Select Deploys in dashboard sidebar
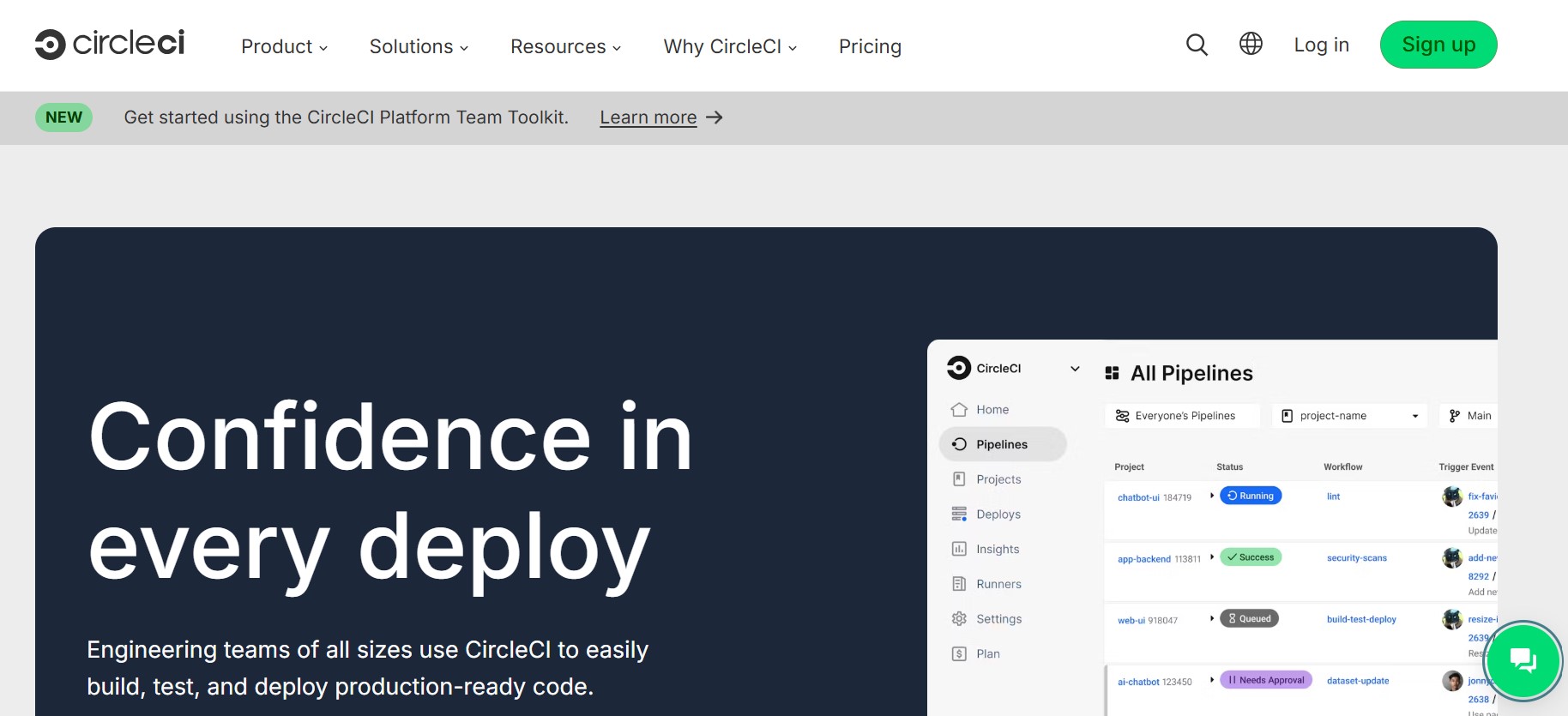1568x716 pixels. [x=998, y=514]
